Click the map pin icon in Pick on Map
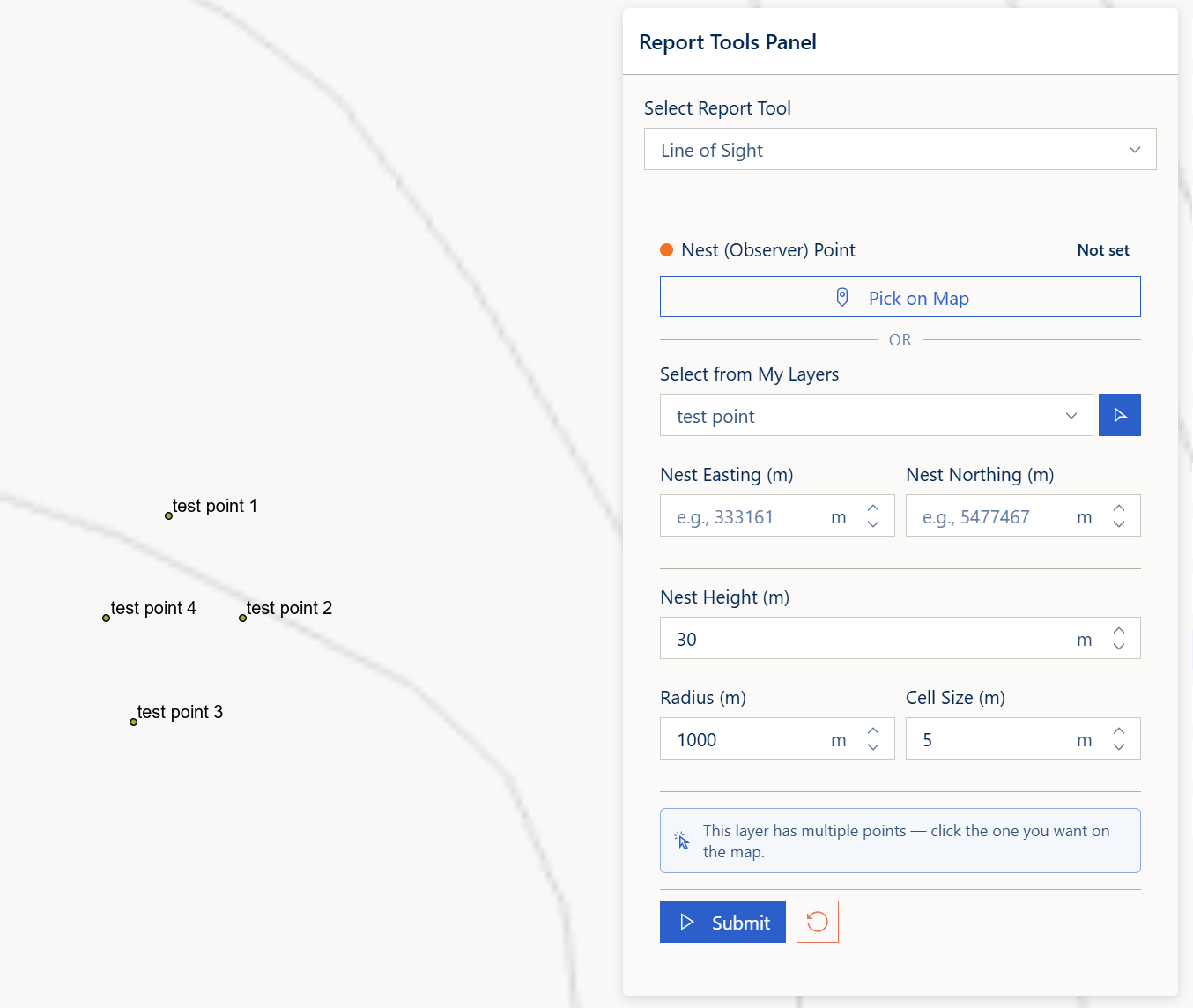Image resolution: width=1193 pixels, height=1008 pixels. (x=842, y=298)
